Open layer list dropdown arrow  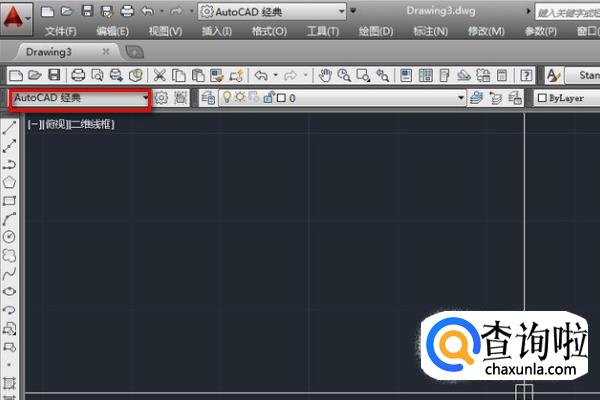[461, 98]
